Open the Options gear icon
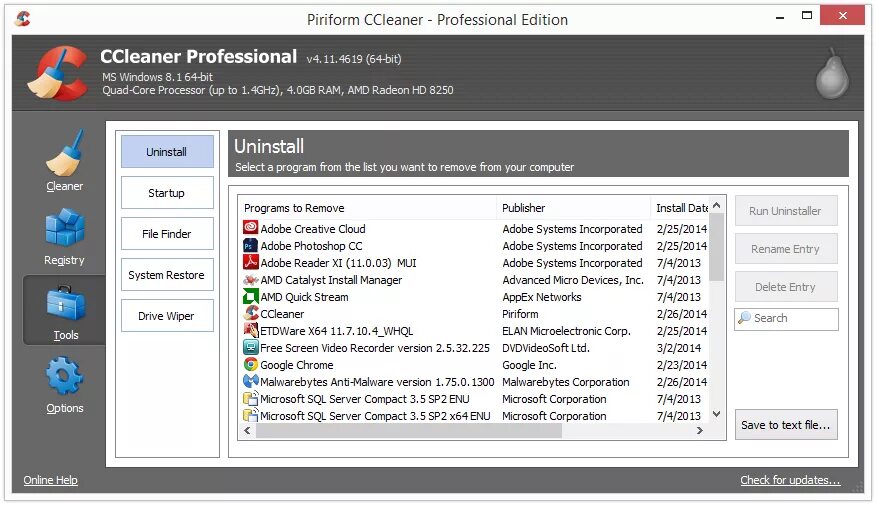Viewport: 877px width, 505px height. (x=65, y=376)
